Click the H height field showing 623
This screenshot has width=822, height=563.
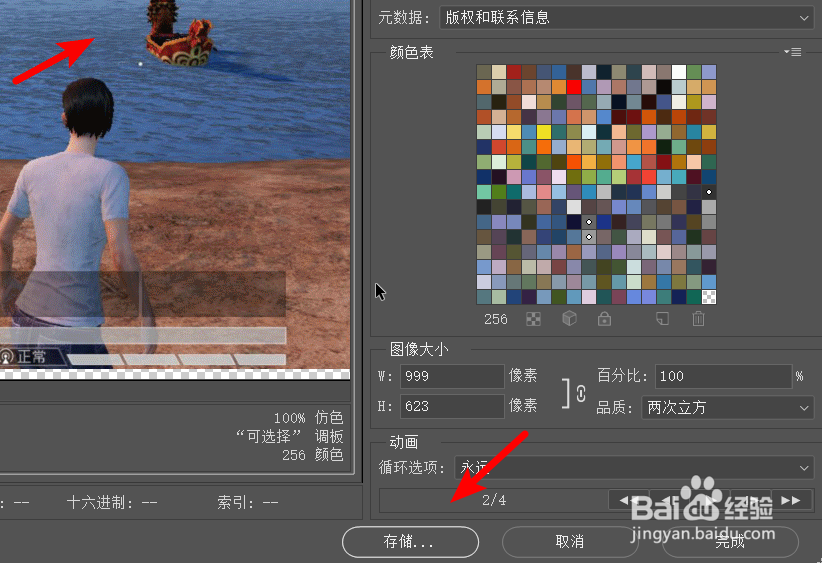[452, 406]
